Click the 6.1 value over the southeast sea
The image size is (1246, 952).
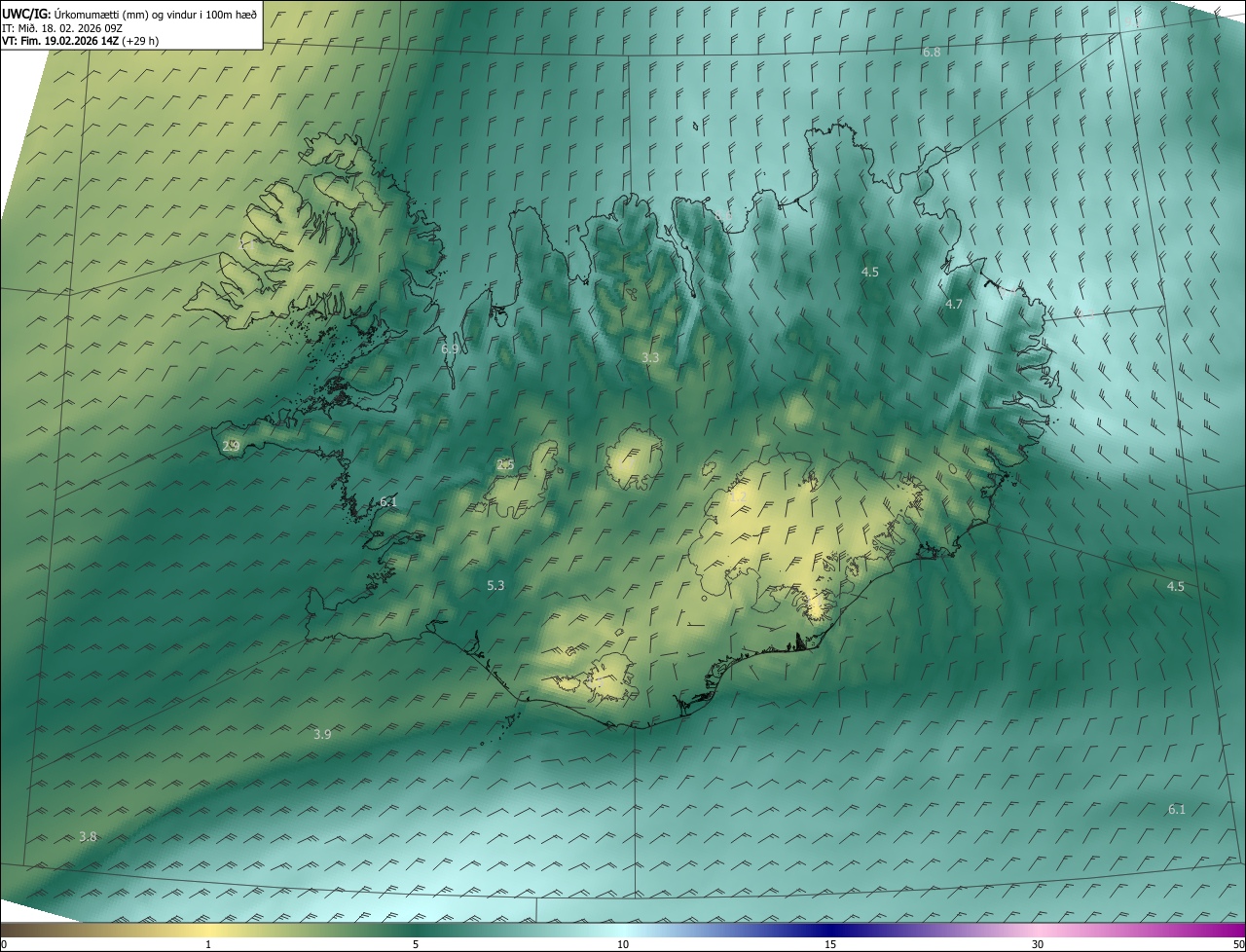[1177, 809]
